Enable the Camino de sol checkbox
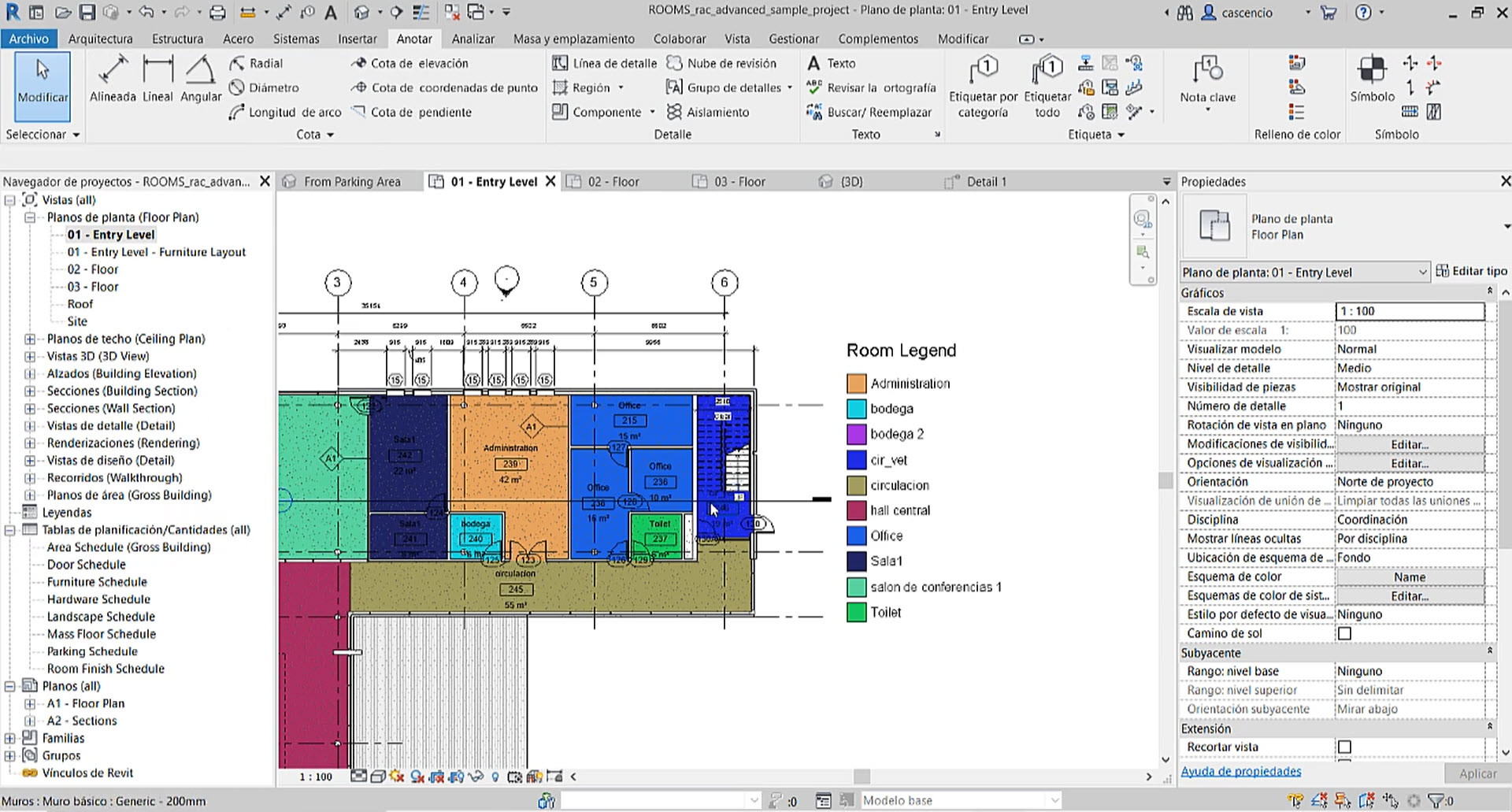Viewport: 1512px width, 812px height. pyautogui.click(x=1344, y=633)
